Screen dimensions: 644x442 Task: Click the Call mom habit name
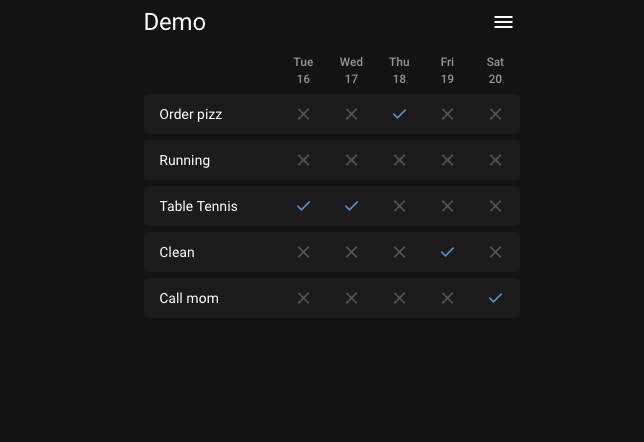tap(189, 298)
